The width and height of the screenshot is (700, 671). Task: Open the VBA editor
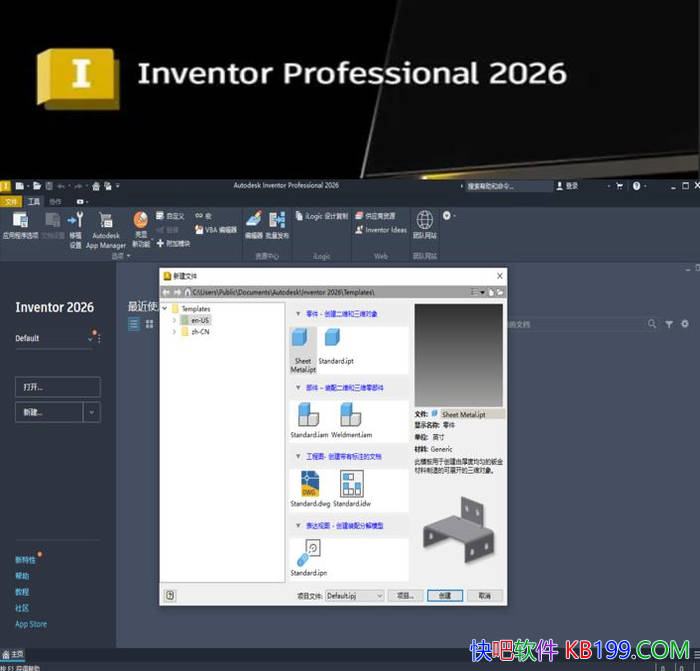pos(216,229)
